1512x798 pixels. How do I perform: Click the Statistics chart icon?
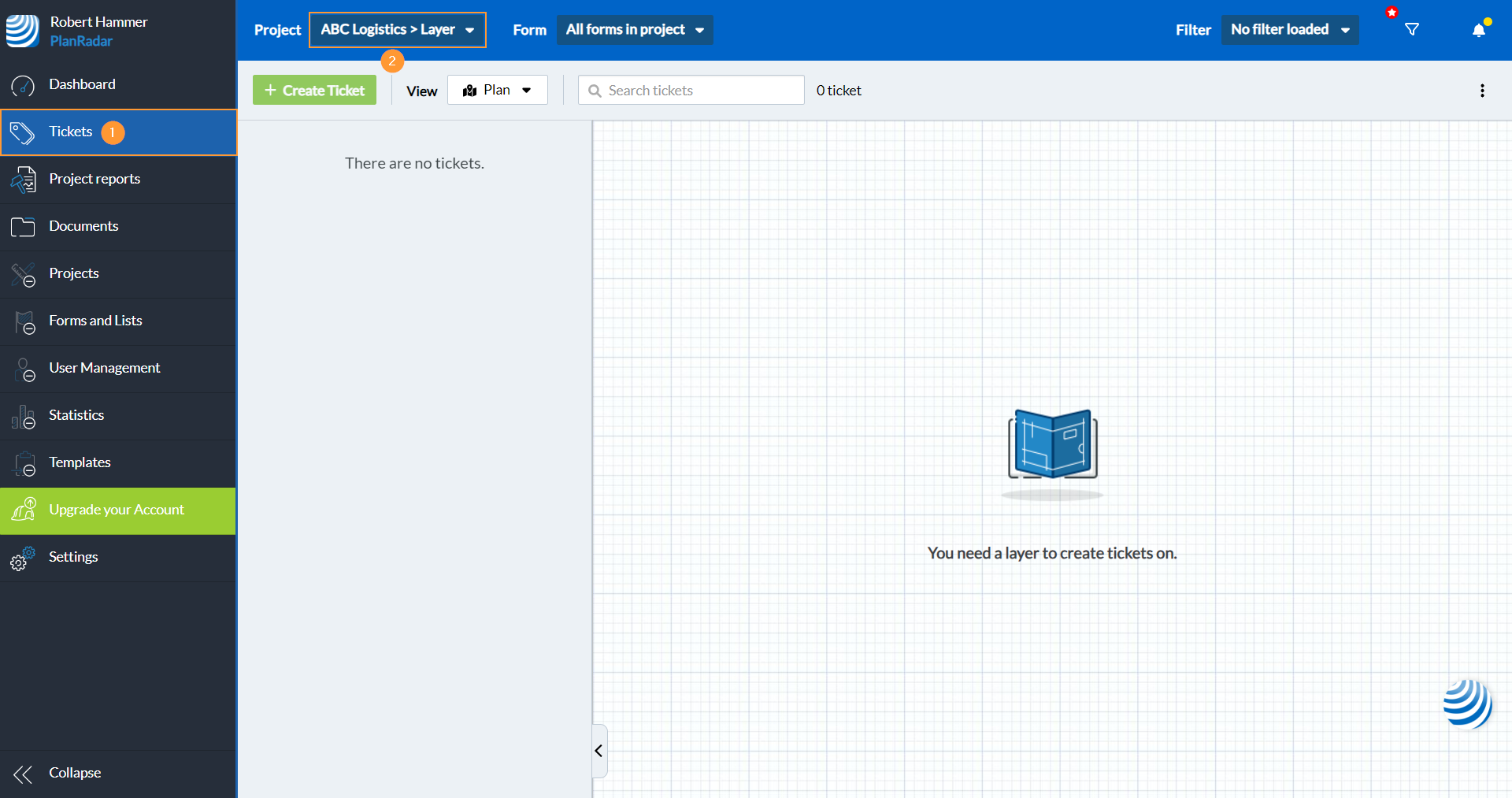coord(23,416)
